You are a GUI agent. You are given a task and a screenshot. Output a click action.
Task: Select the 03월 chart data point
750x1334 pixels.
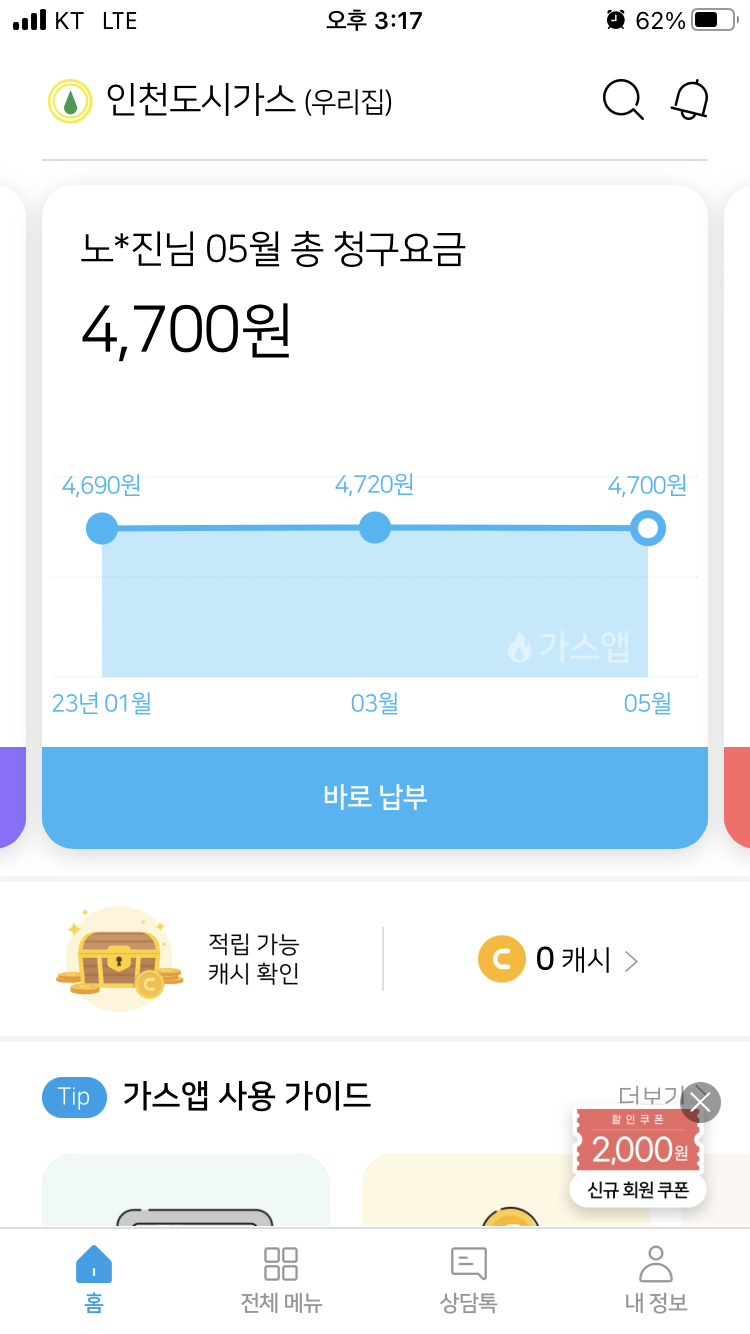click(x=374, y=527)
